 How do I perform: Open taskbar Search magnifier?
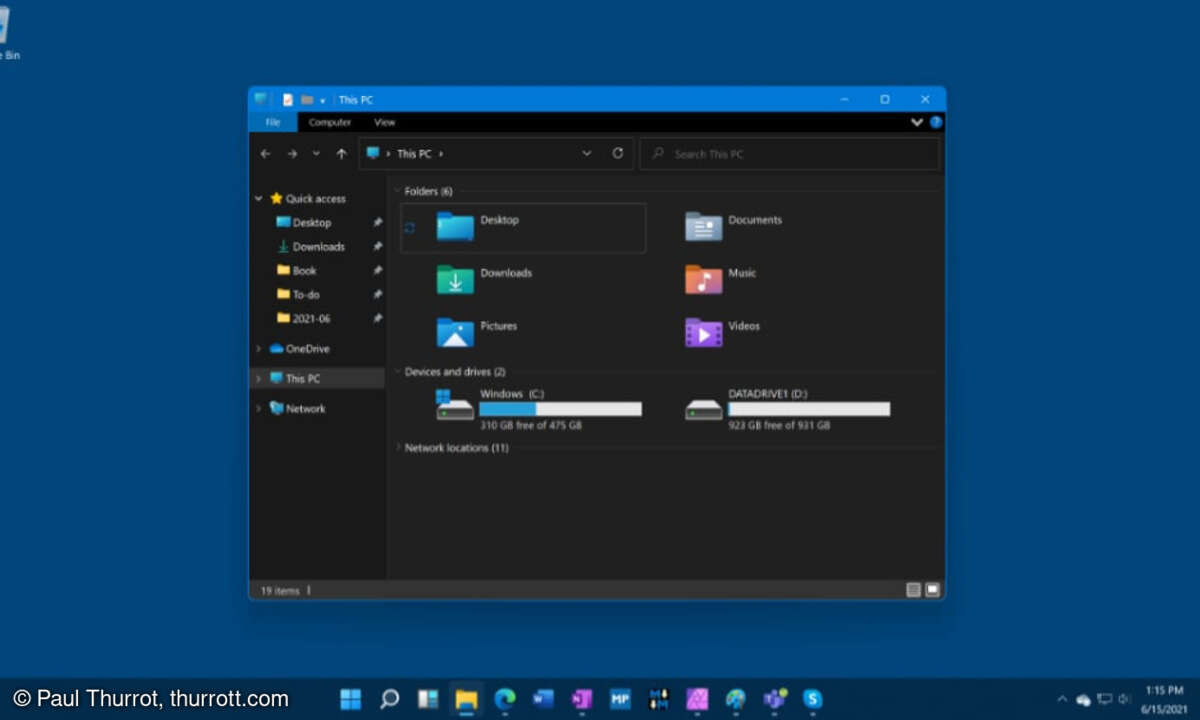[390, 699]
